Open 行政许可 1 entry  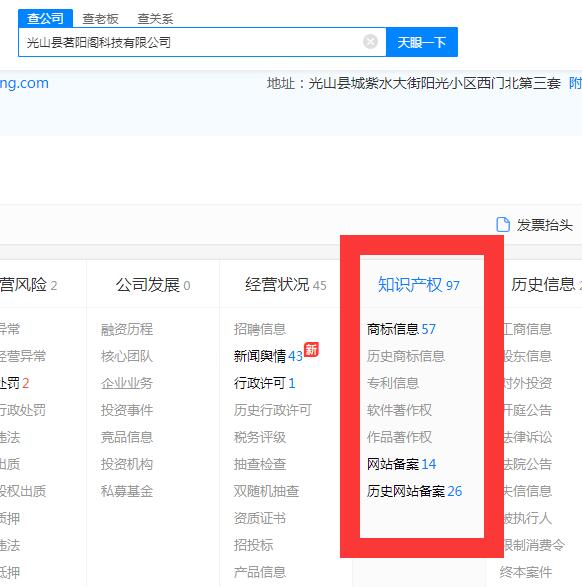coord(265,383)
